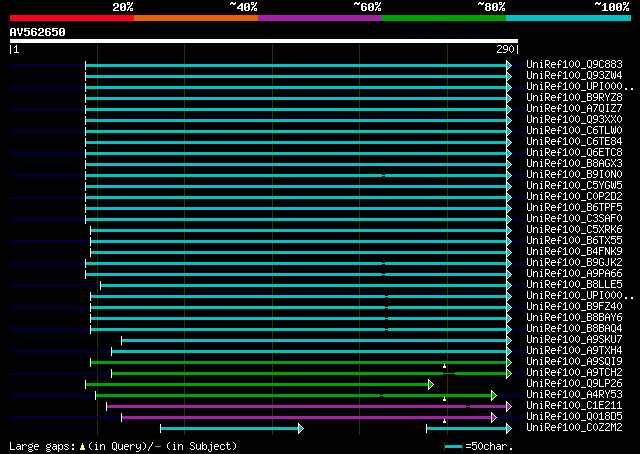Select the green ~80% identity legend segment
The image size is (640, 454).
(444, 18)
